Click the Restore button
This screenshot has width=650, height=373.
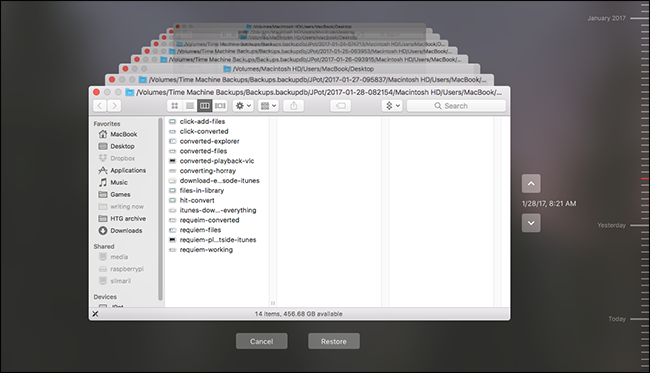click(x=334, y=341)
